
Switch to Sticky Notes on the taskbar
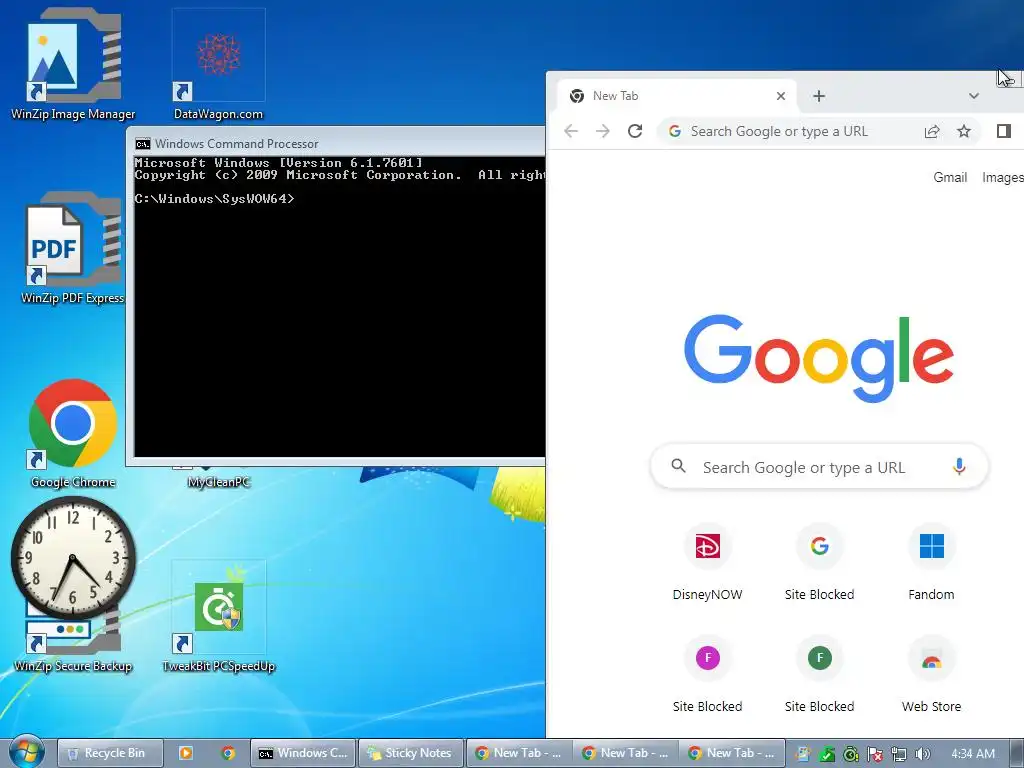[x=411, y=753]
